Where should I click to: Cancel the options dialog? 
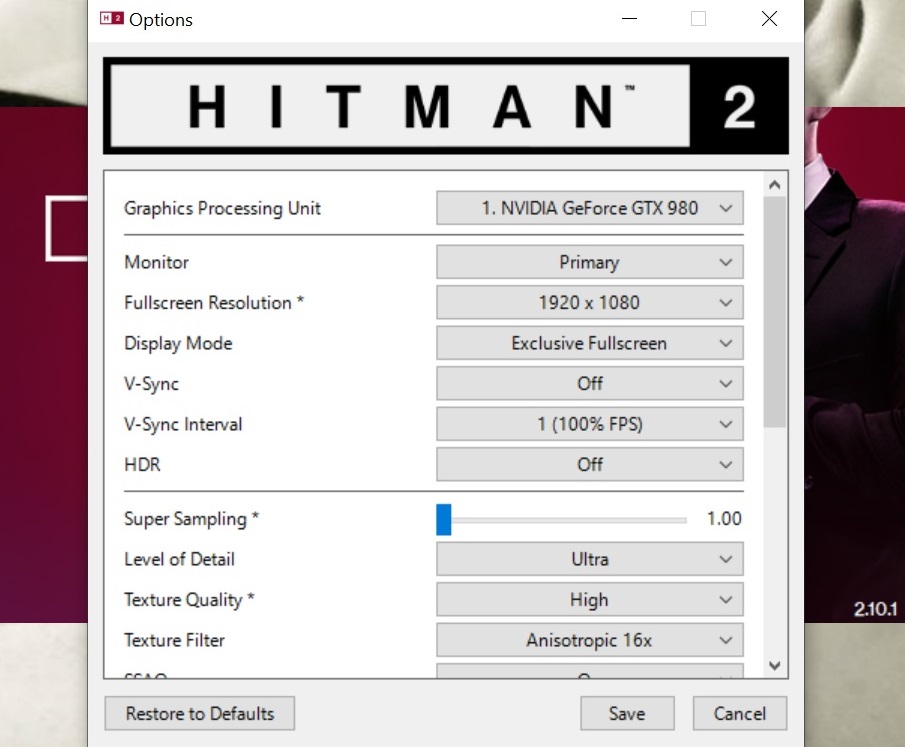click(739, 714)
